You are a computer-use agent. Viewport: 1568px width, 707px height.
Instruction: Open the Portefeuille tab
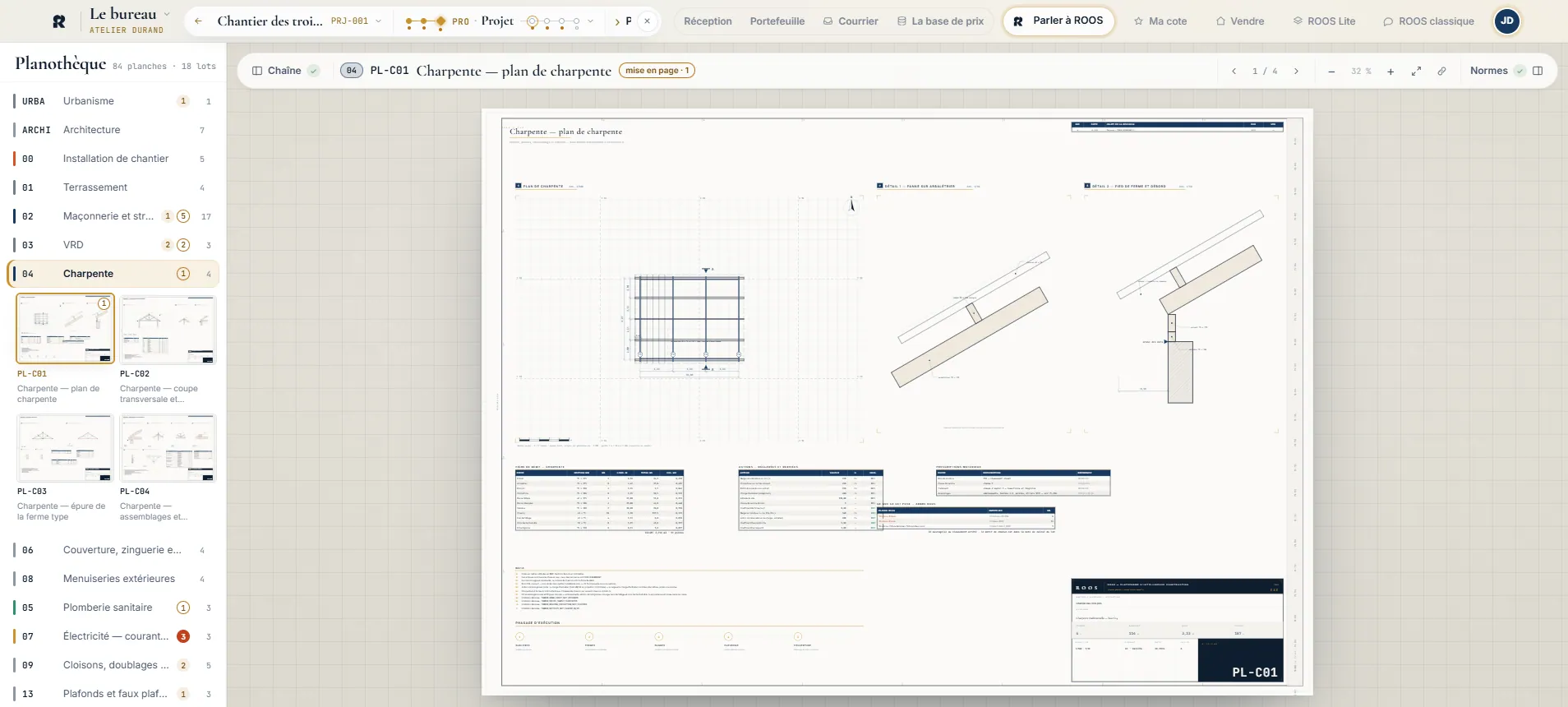pyautogui.click(x=777, y=21)
